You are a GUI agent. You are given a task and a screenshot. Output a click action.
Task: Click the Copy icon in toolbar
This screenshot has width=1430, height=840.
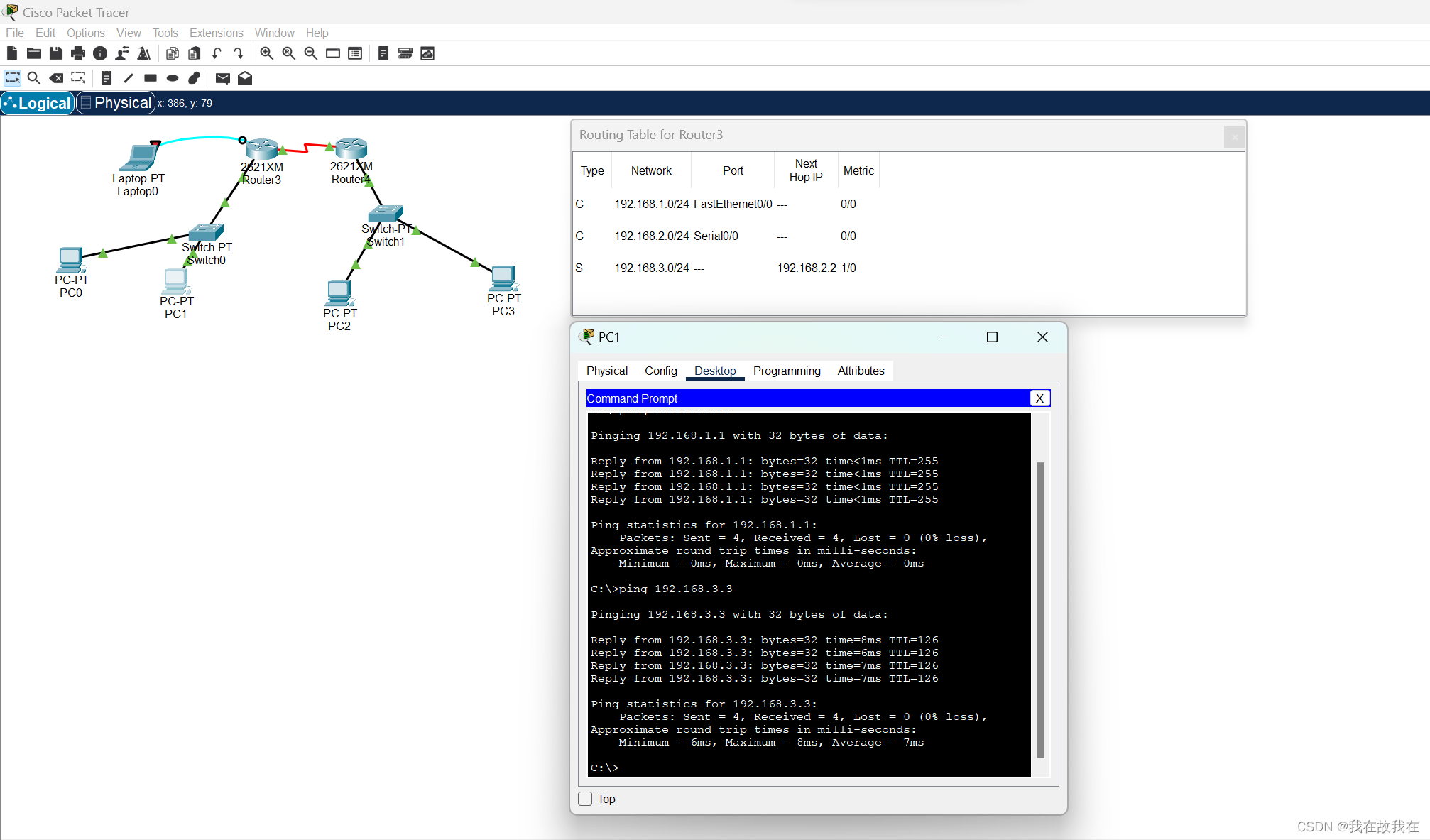coord(173,53)
